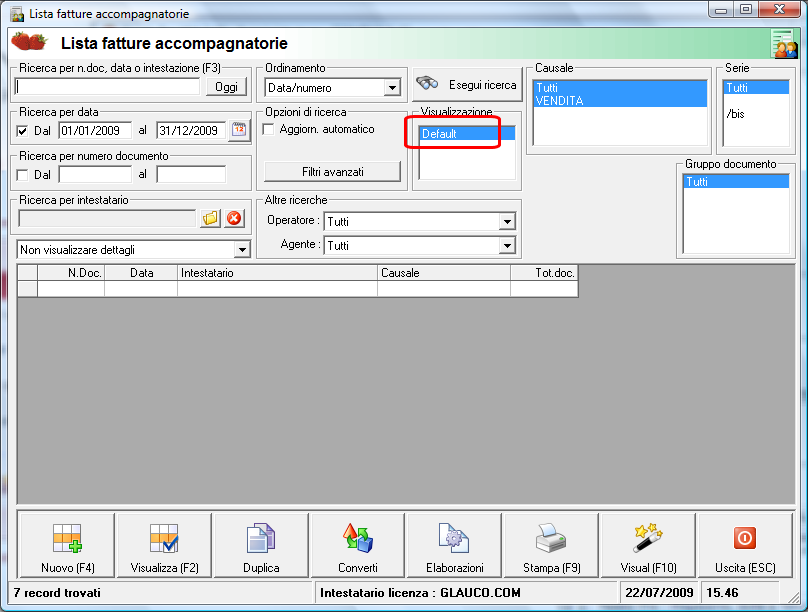Open the Non visualizzare dettagli dropdown
Screen dimensions: 808x612
tap(242, 250)
